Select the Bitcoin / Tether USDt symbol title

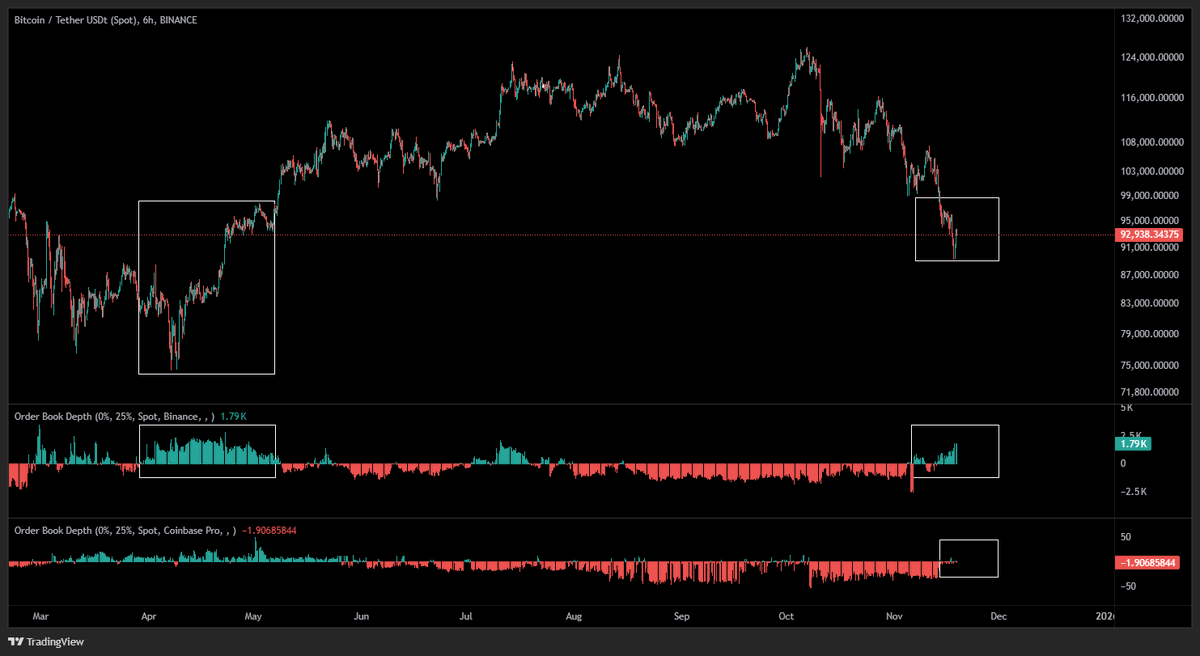click(x=63, y=19)
